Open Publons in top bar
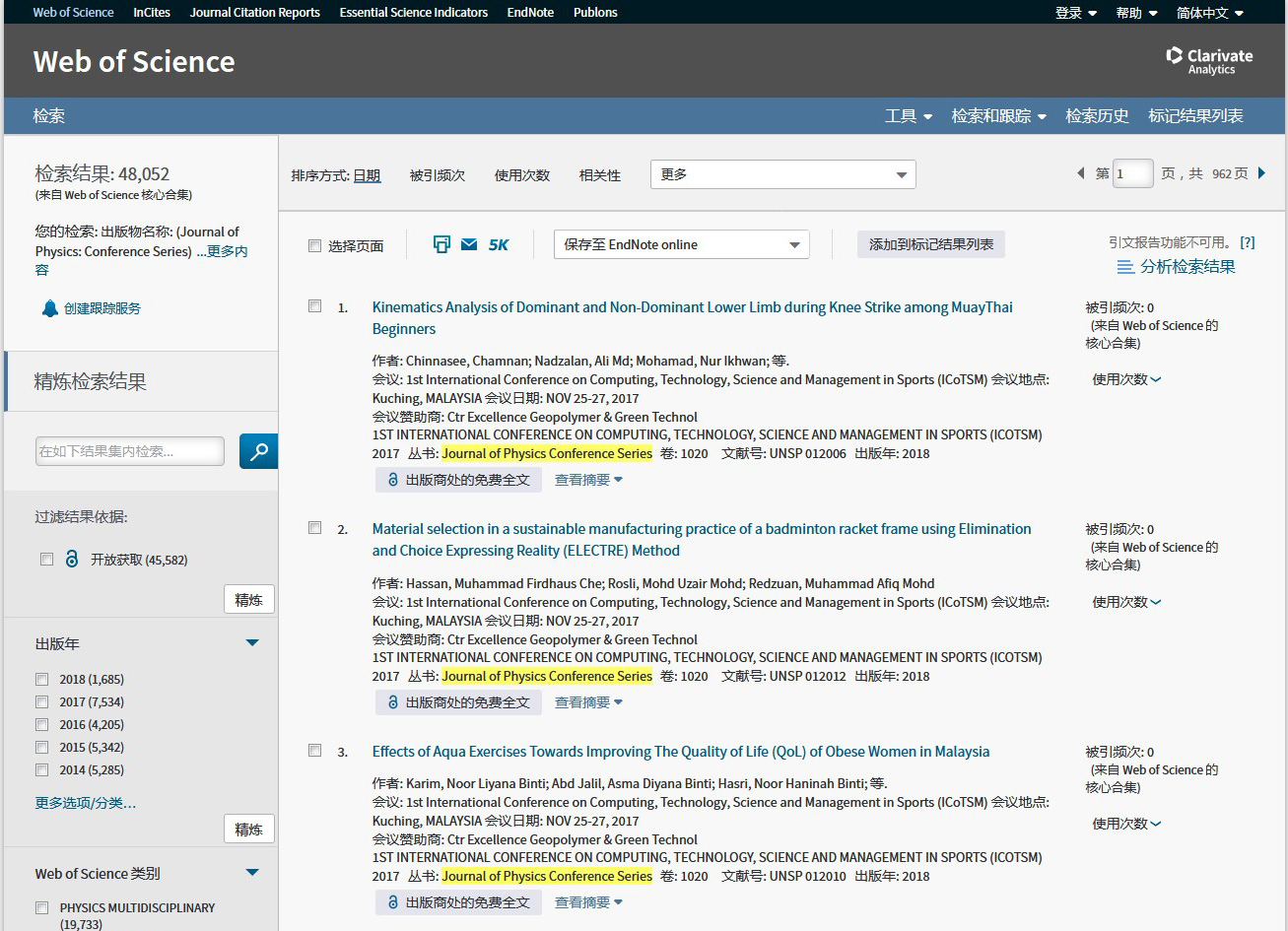This screenshot has width=1288, height=931. pyautogui.click(x=595, y=13)
